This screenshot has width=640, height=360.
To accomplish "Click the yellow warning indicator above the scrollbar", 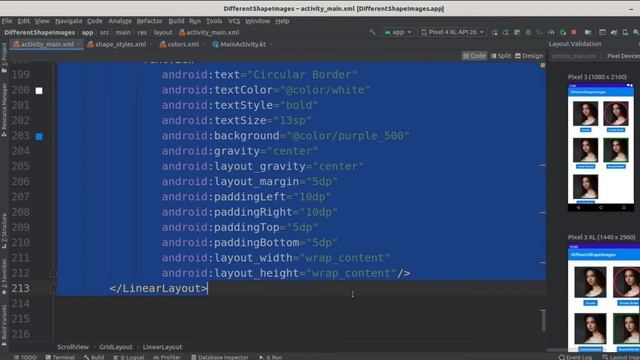I will [x=543, y=65].
